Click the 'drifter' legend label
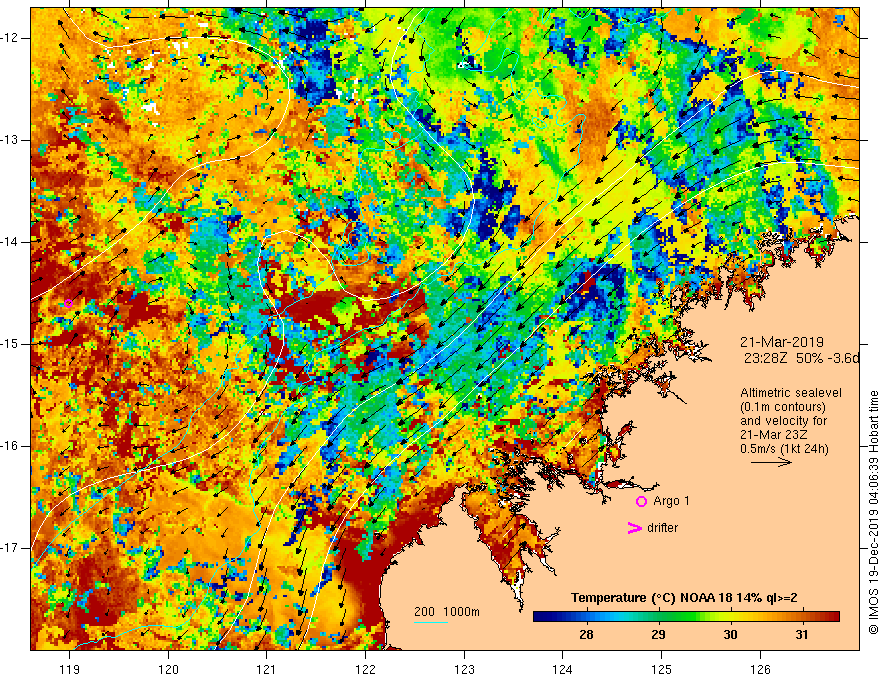 click(662, 528)
